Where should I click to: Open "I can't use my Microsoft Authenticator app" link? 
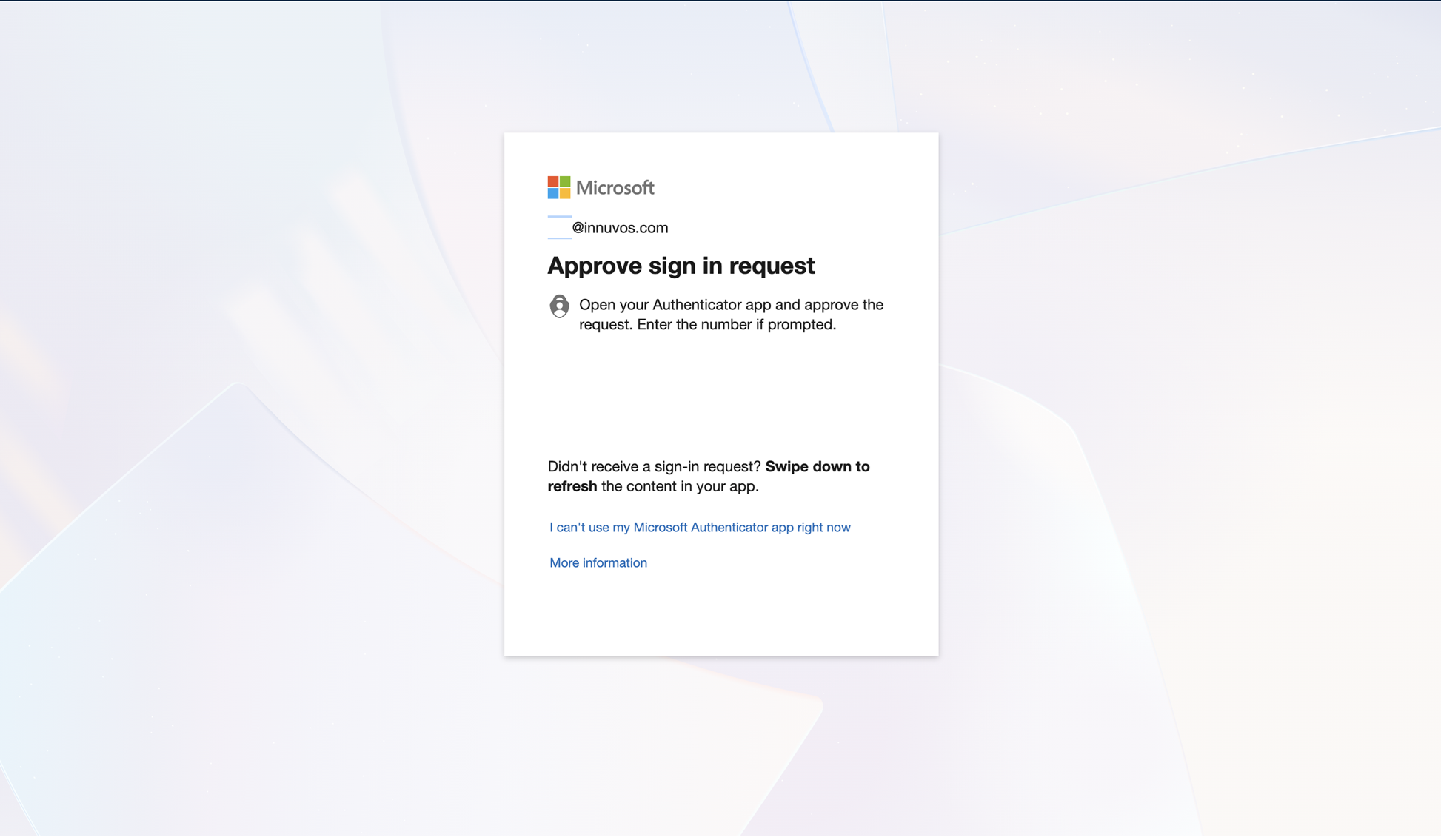699,528
